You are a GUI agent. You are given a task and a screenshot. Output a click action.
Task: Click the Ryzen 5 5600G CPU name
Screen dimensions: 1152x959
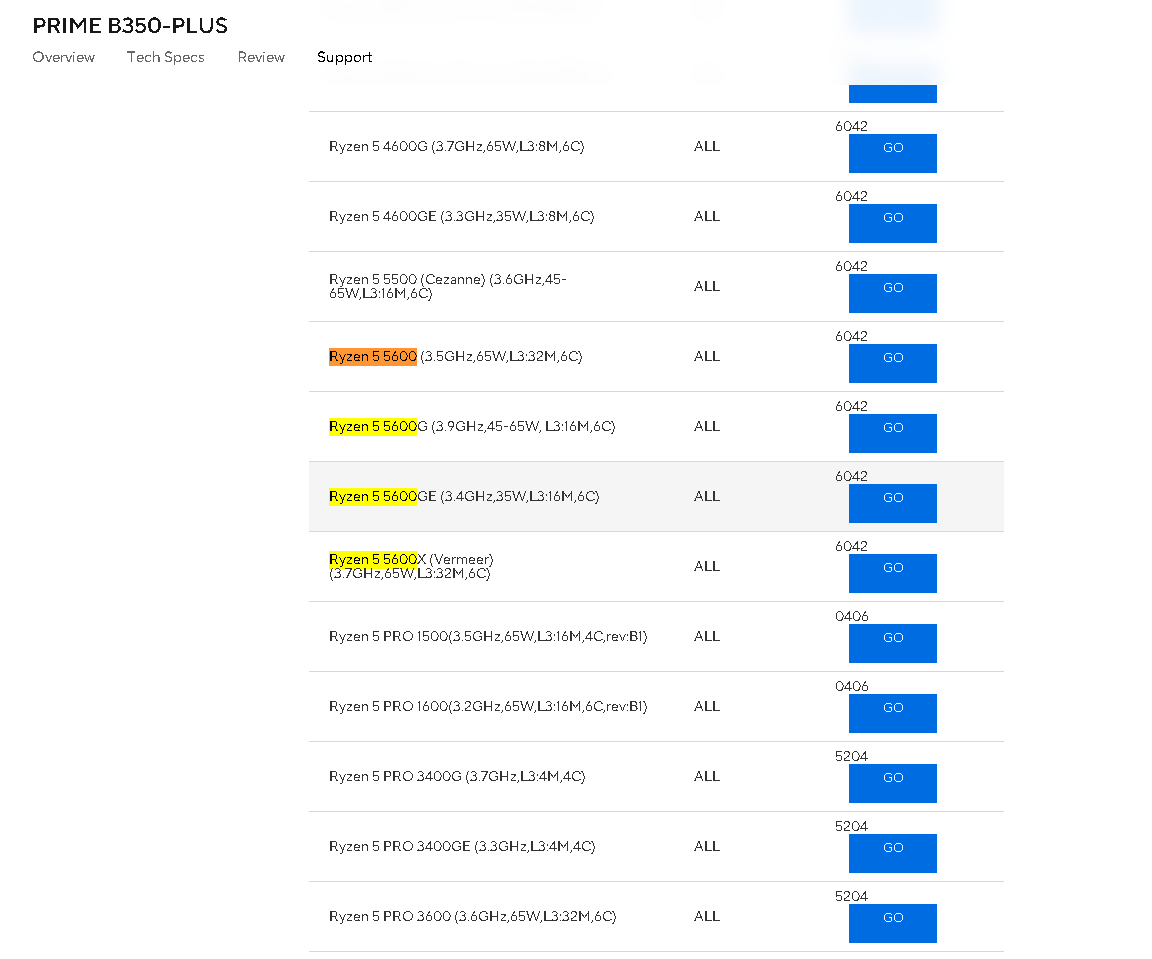pyautogui.click(x=472, y=426)
